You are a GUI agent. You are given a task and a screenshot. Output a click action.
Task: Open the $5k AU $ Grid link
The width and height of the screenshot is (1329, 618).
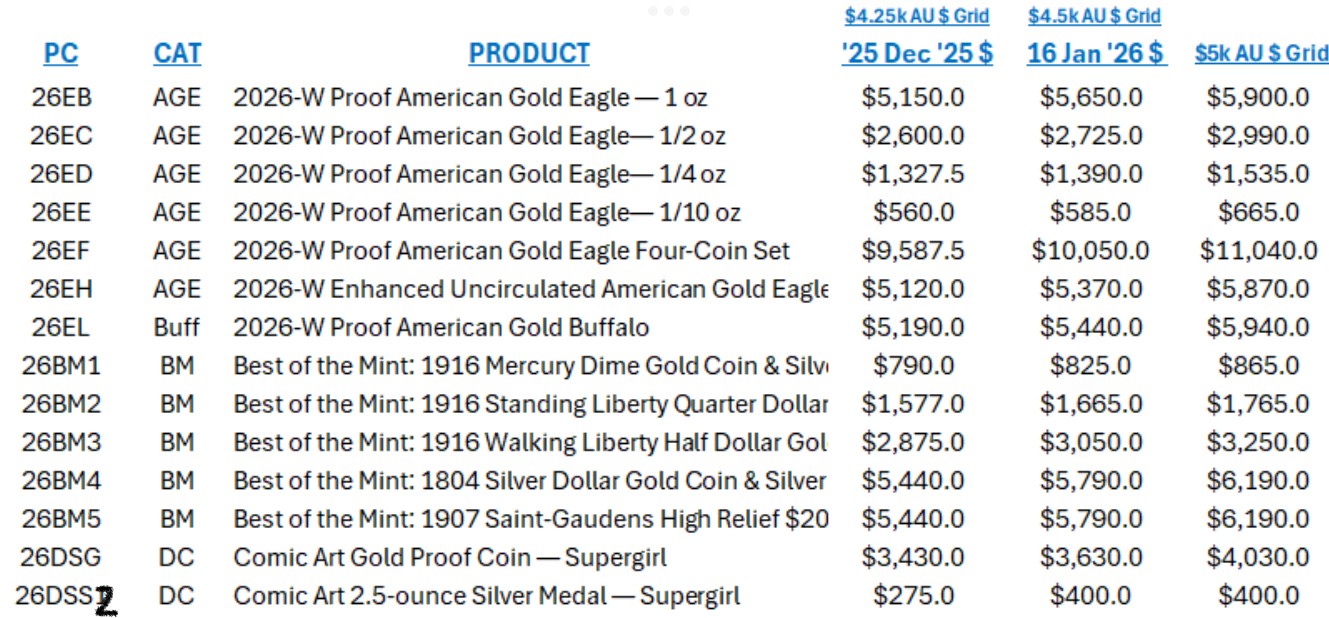click(x=1260, y=53)
